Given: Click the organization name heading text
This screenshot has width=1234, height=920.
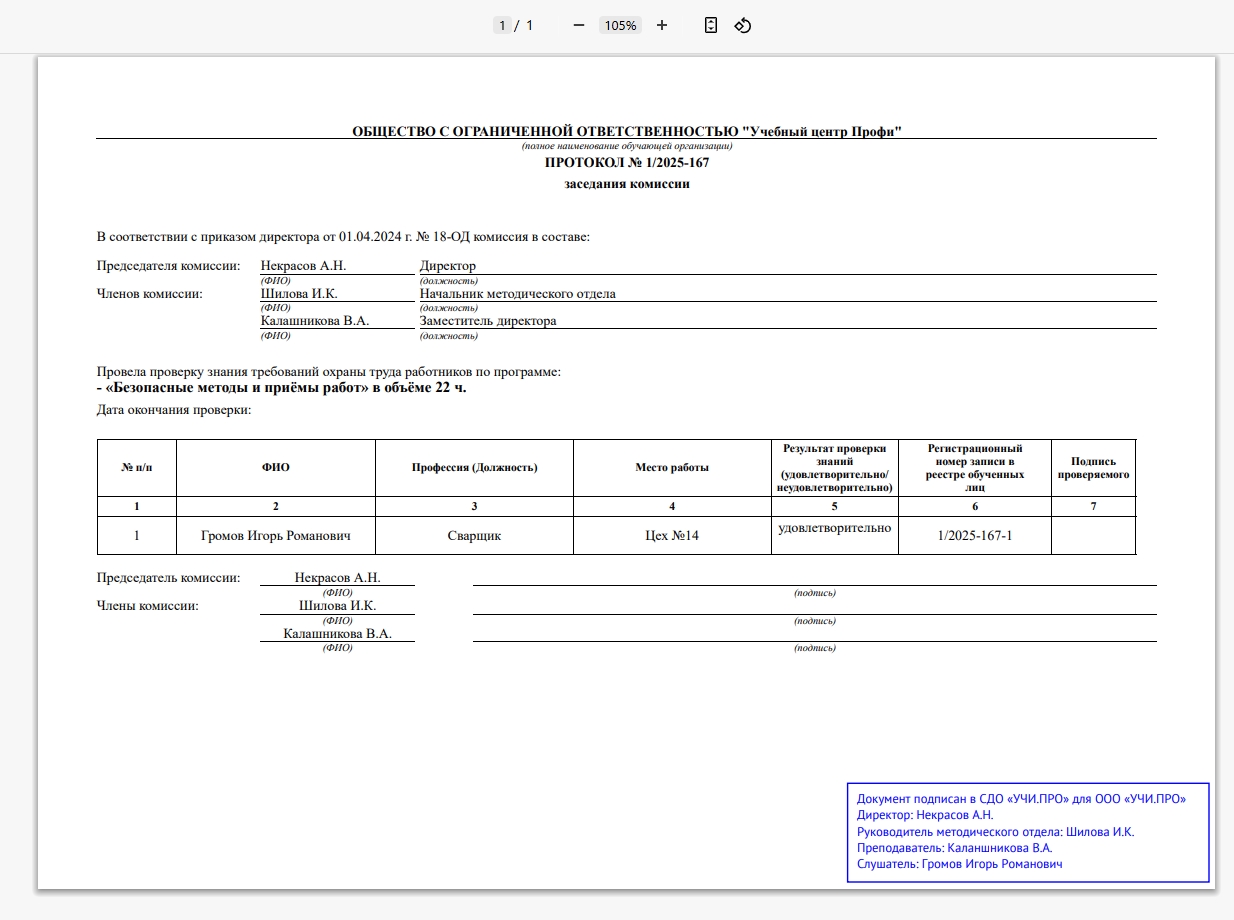Looking at the screenshot, I should tap(626, 131).
